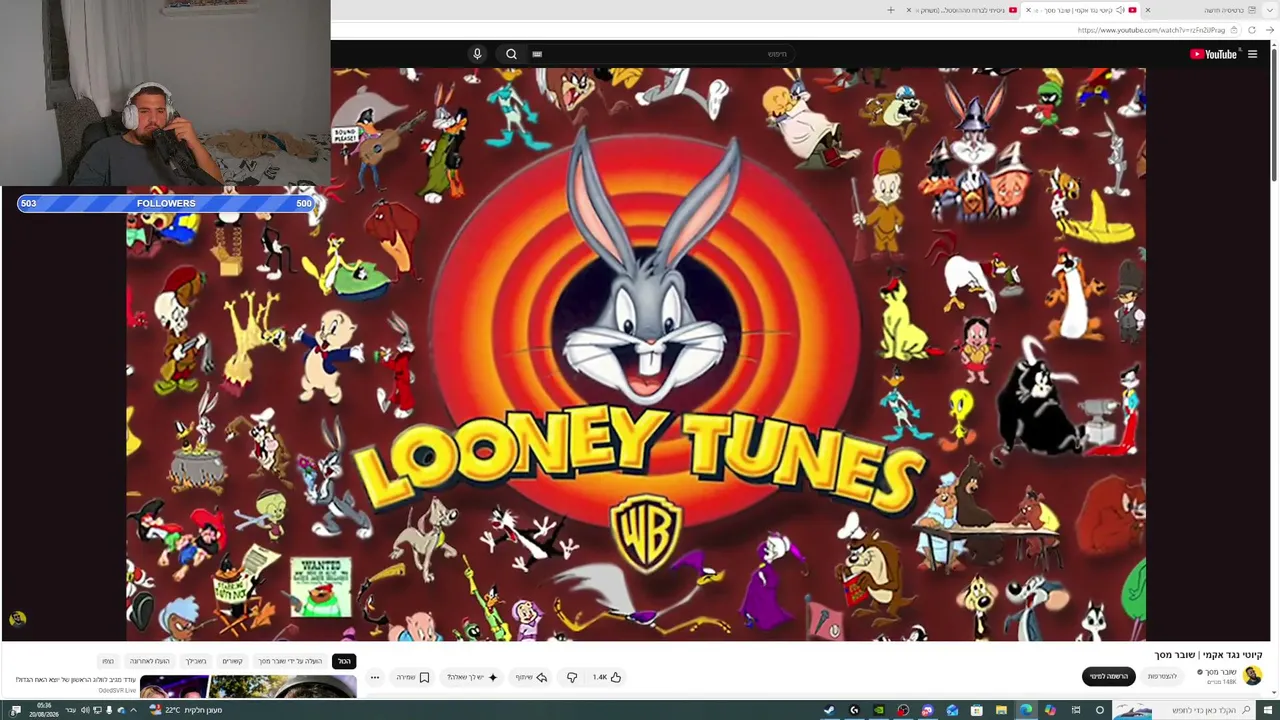The image size is (1280, 720).
Task: Open Microsoft Store from the taskbar
Action: pyautogui.click(x=977, y=710)
